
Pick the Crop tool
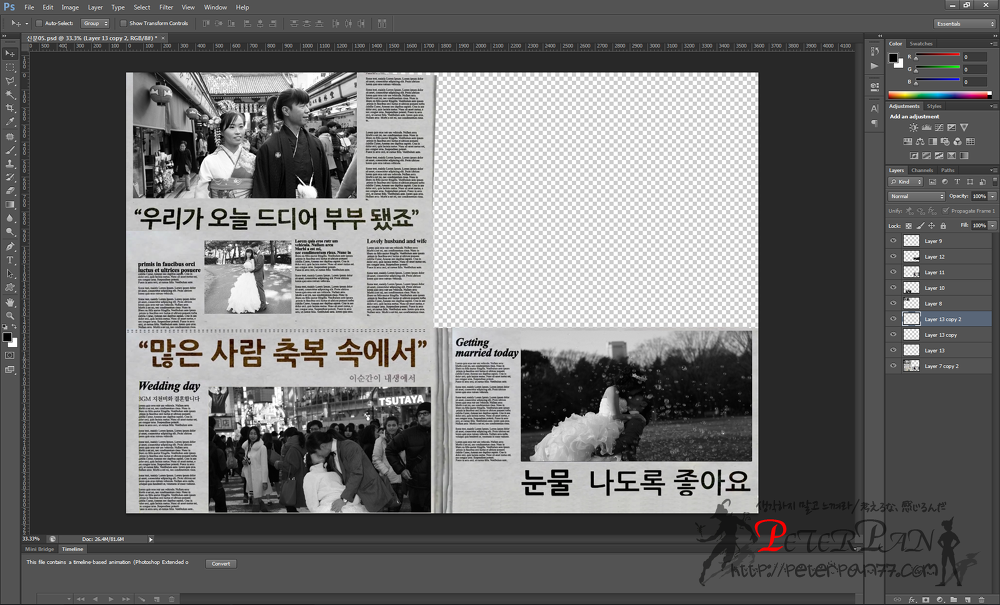click(x=10, y=108)
